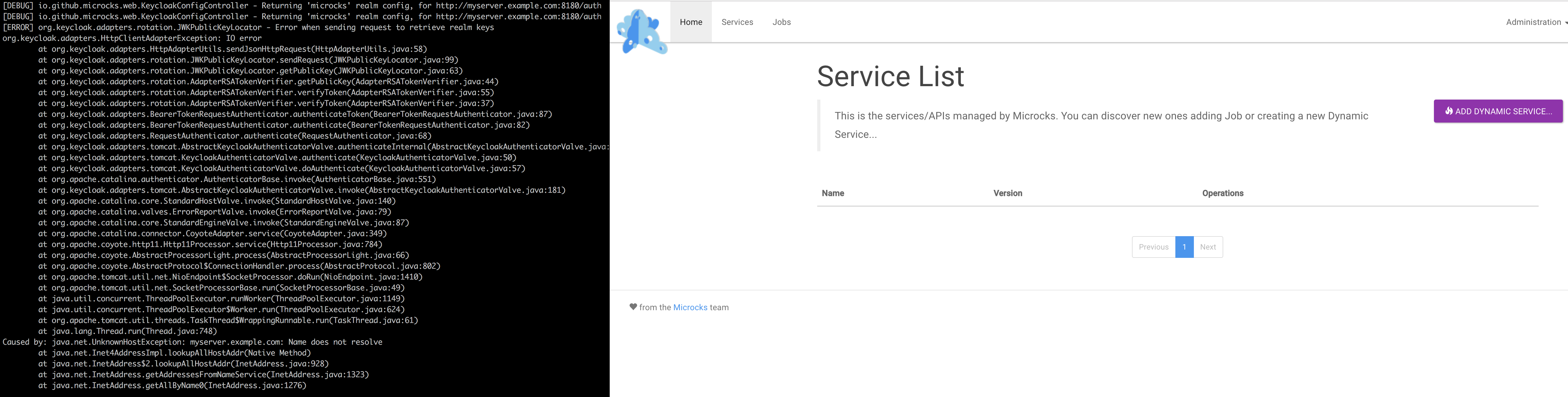The image size is (1568, 397).
Task: Click the Service List page heading
Action: pyautogui.click(x=891, y=76)
